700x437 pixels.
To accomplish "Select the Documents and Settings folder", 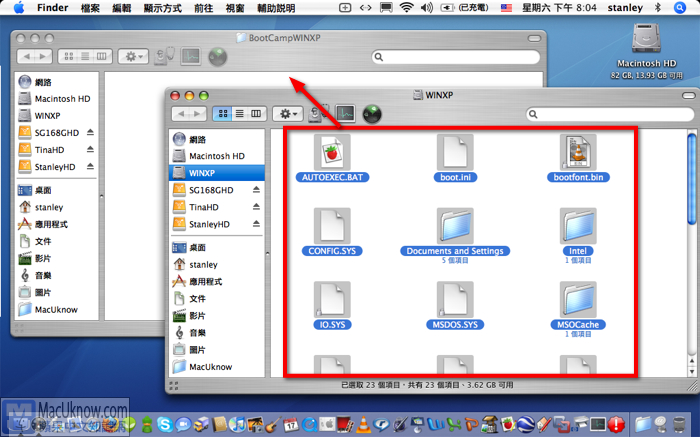I will click(455, 226).
